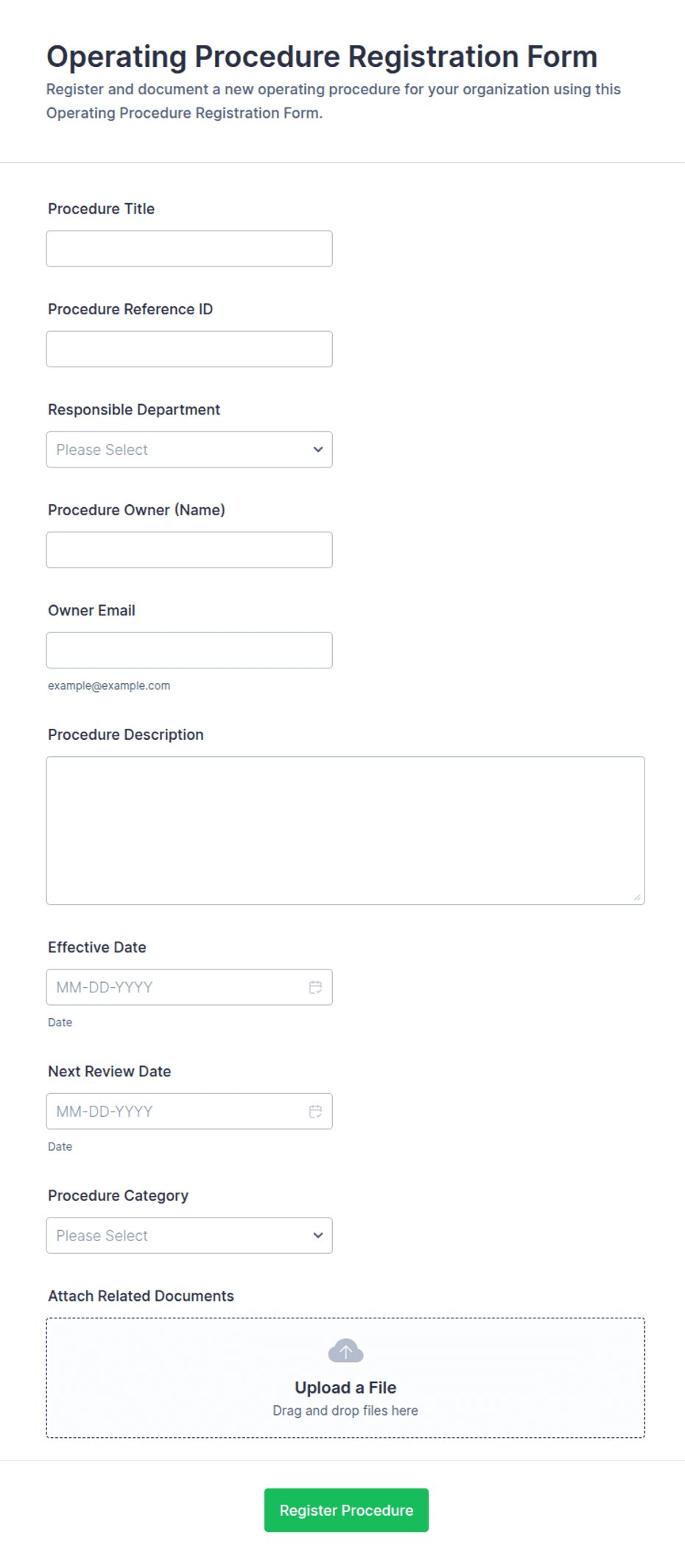The height and width of the screenshot is (1568, 685).
Task: Click the Owner Email label
Action: point(91,610)
